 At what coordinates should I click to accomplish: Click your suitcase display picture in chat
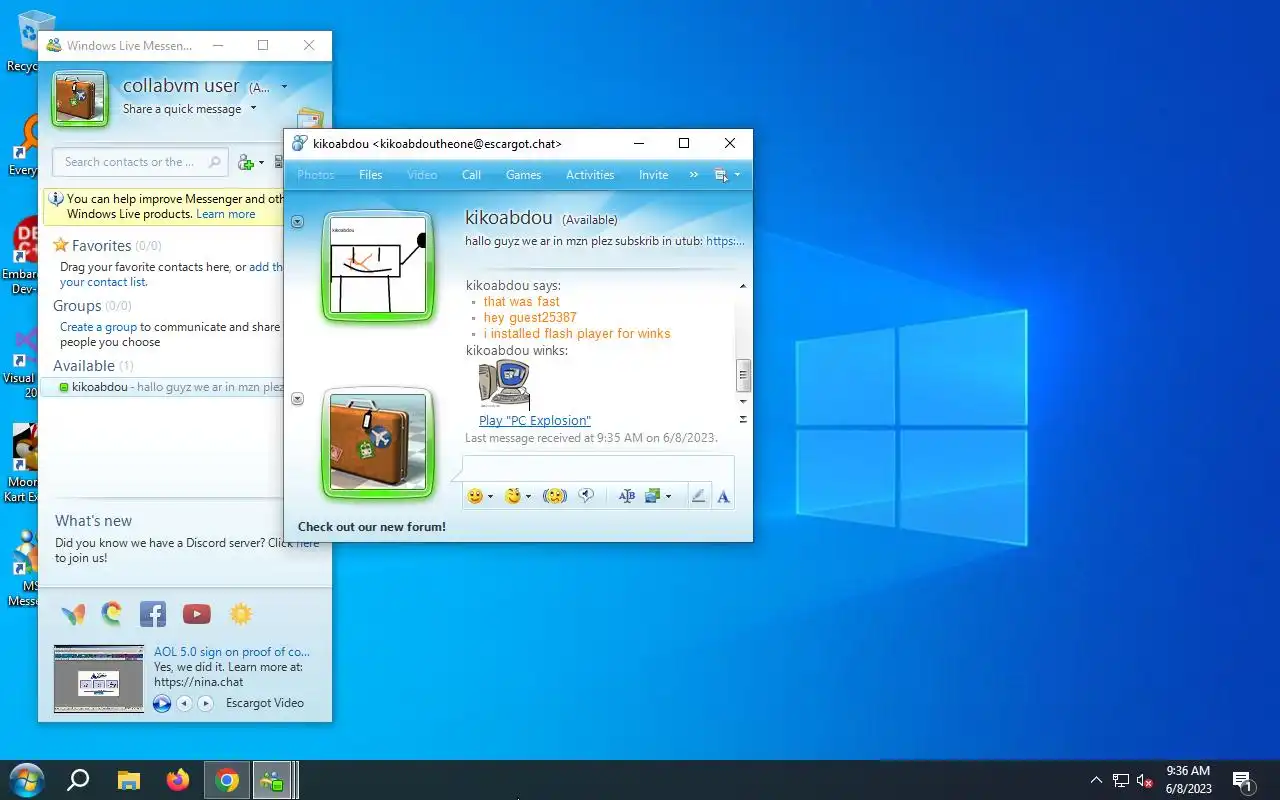point(378,443)
